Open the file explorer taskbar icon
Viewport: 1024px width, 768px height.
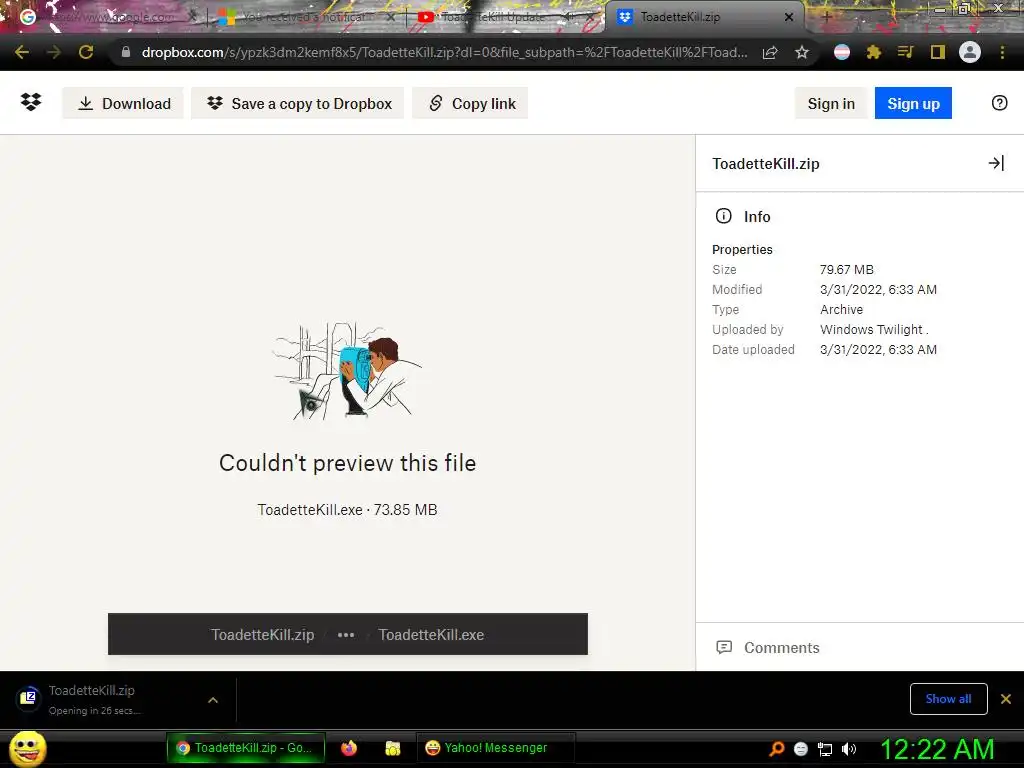tap(392, 748)
